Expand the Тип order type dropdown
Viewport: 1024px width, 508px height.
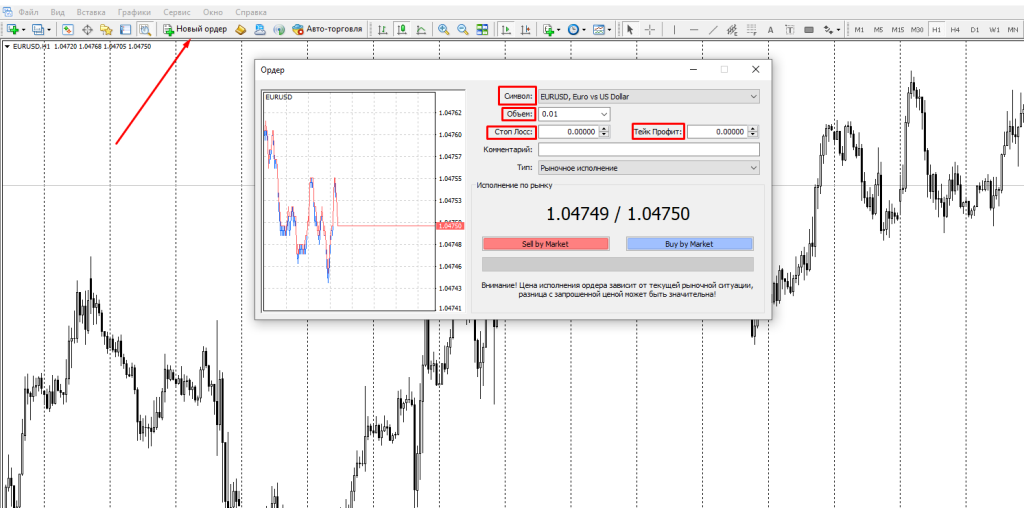click(x=752, y=168)
